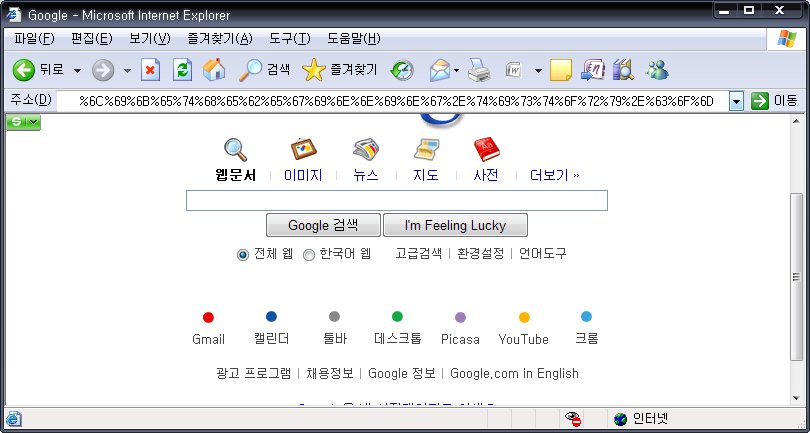Viewport: 810px width, 433px height.
Task: Go to the home page icon
Action: [x=214, y=70]
